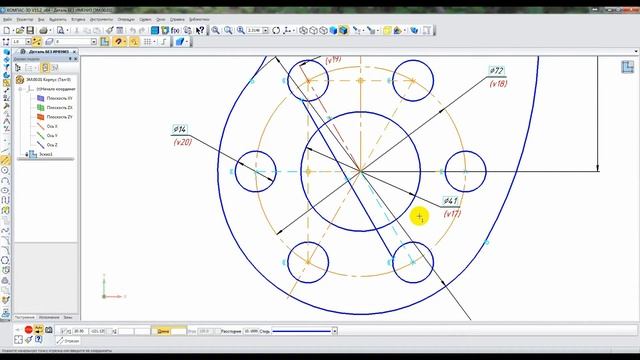The height and width of the screenshot is (360, 640).
Task: Click the sketch mode icon in current state toolbar
Action: click(x=105, y=42)
